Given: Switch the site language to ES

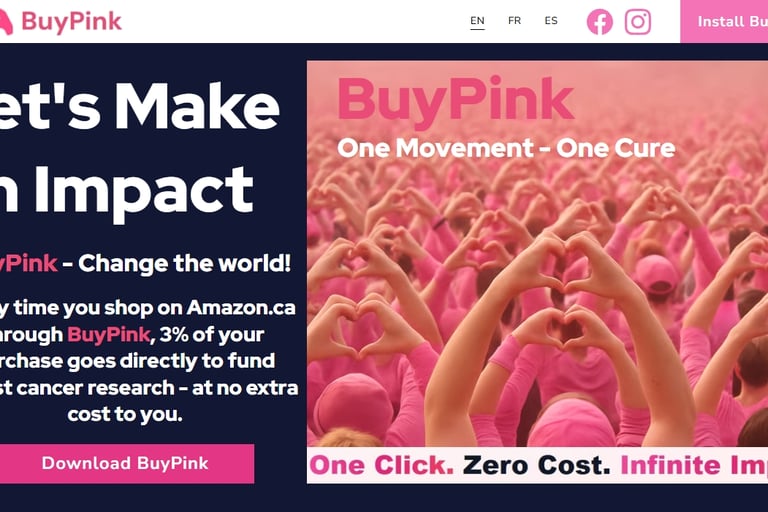Looking at the screenshot, I should coord(551,21).
